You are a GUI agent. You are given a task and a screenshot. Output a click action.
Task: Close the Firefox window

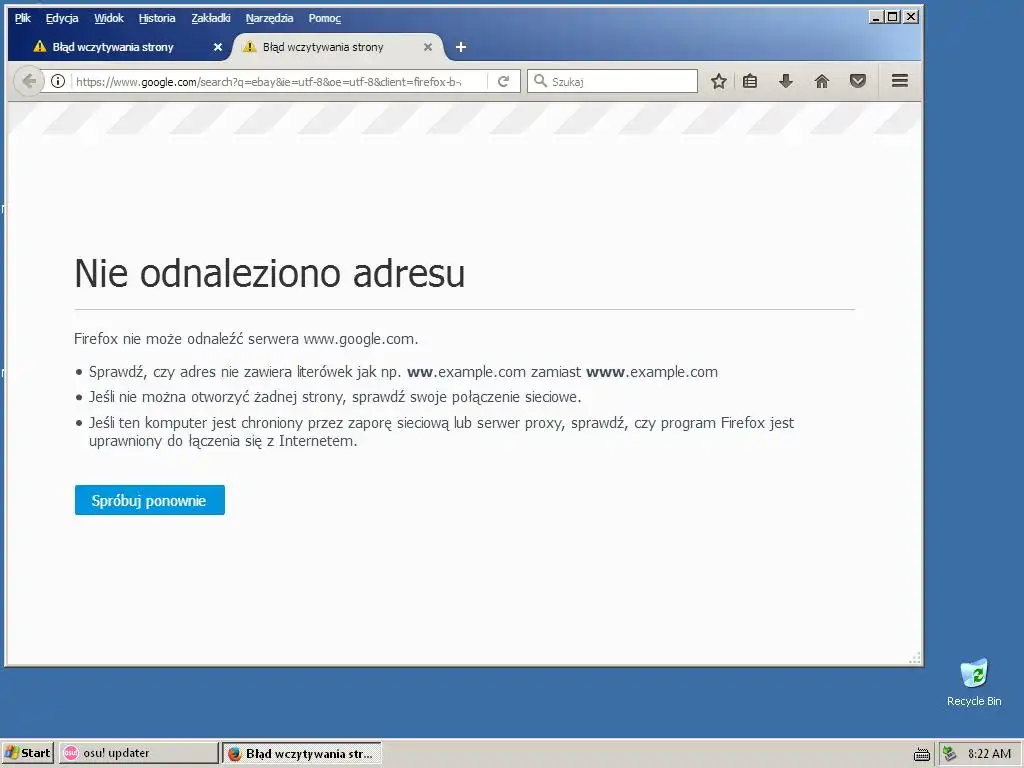click(911, 17)
